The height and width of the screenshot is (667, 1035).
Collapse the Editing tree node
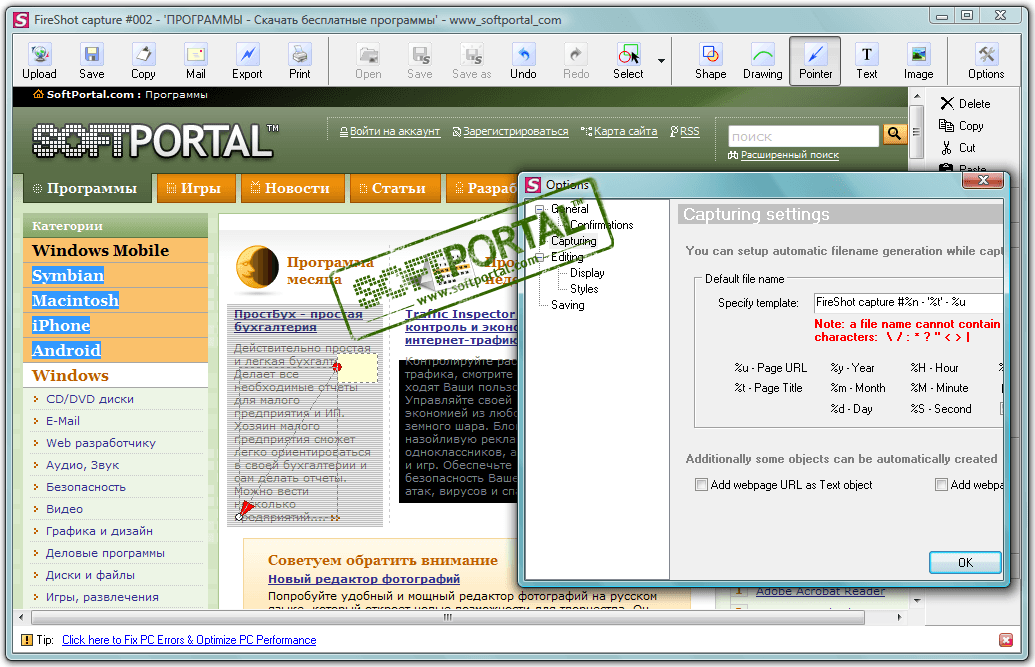tap(539, 257)
